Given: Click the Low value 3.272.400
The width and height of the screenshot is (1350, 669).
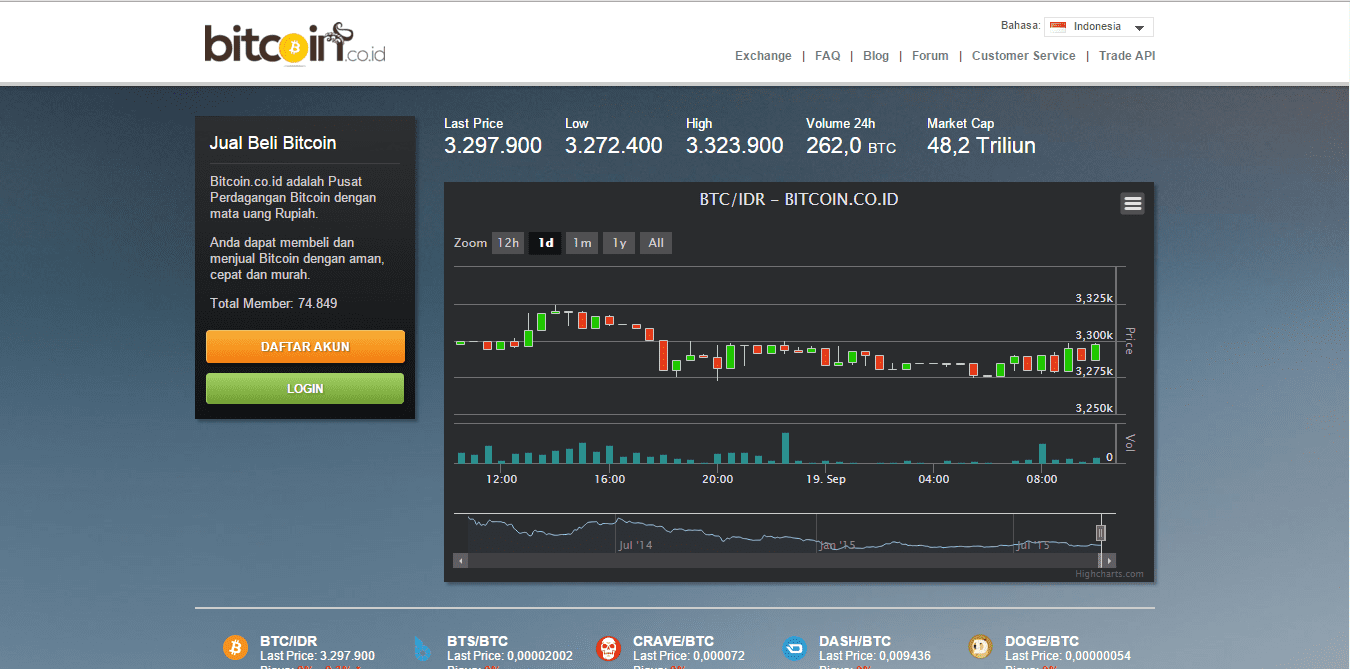Looking at the screenshot, I should click(x=614, y=146).
